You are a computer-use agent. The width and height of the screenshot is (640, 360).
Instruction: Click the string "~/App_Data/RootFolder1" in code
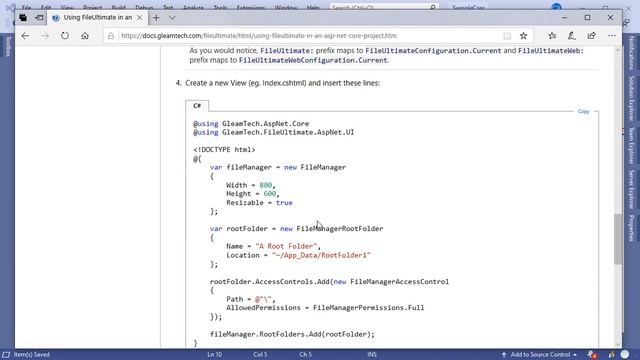point(321,256)
